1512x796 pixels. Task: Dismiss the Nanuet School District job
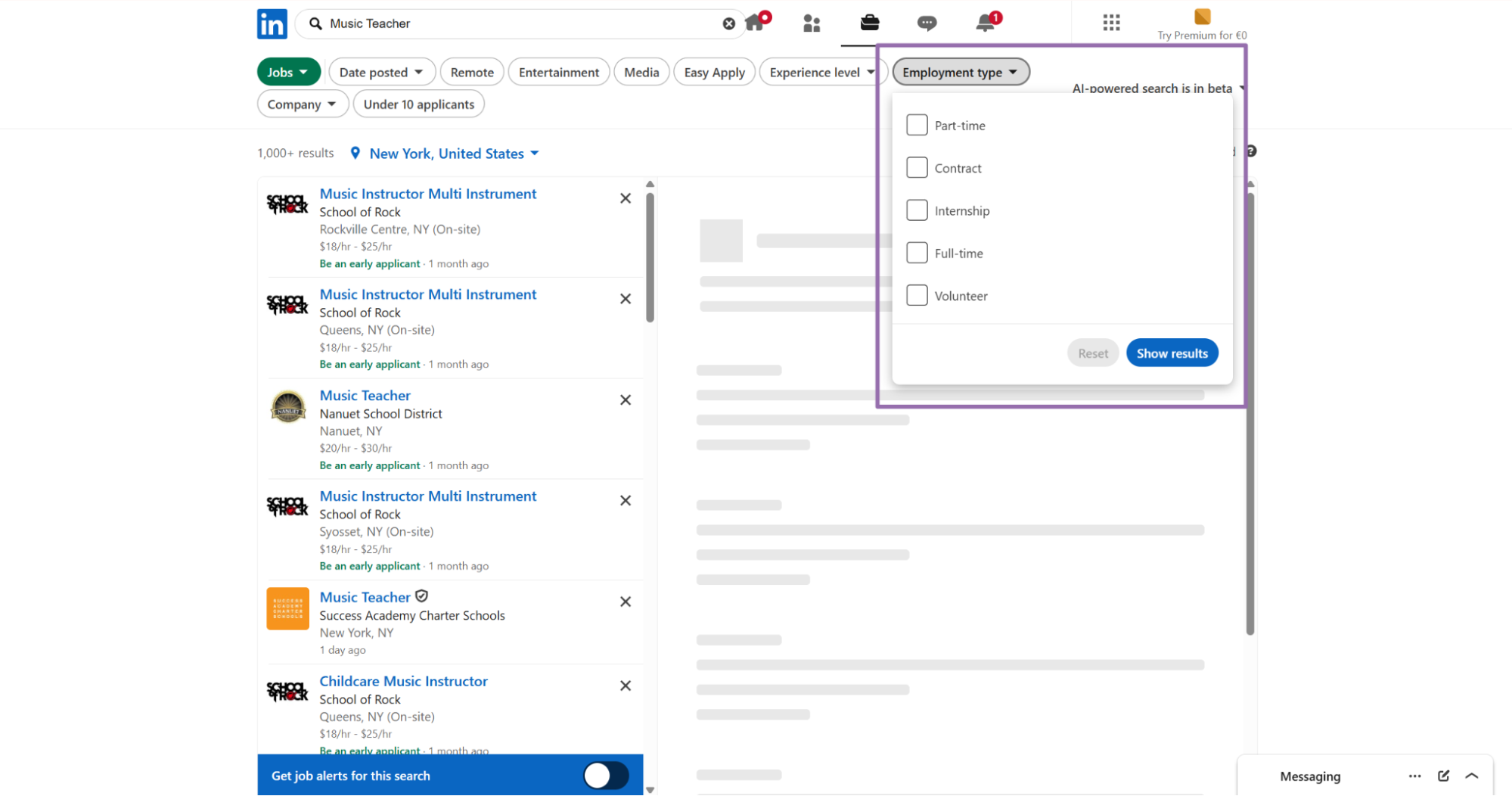[x=626, y=400]
